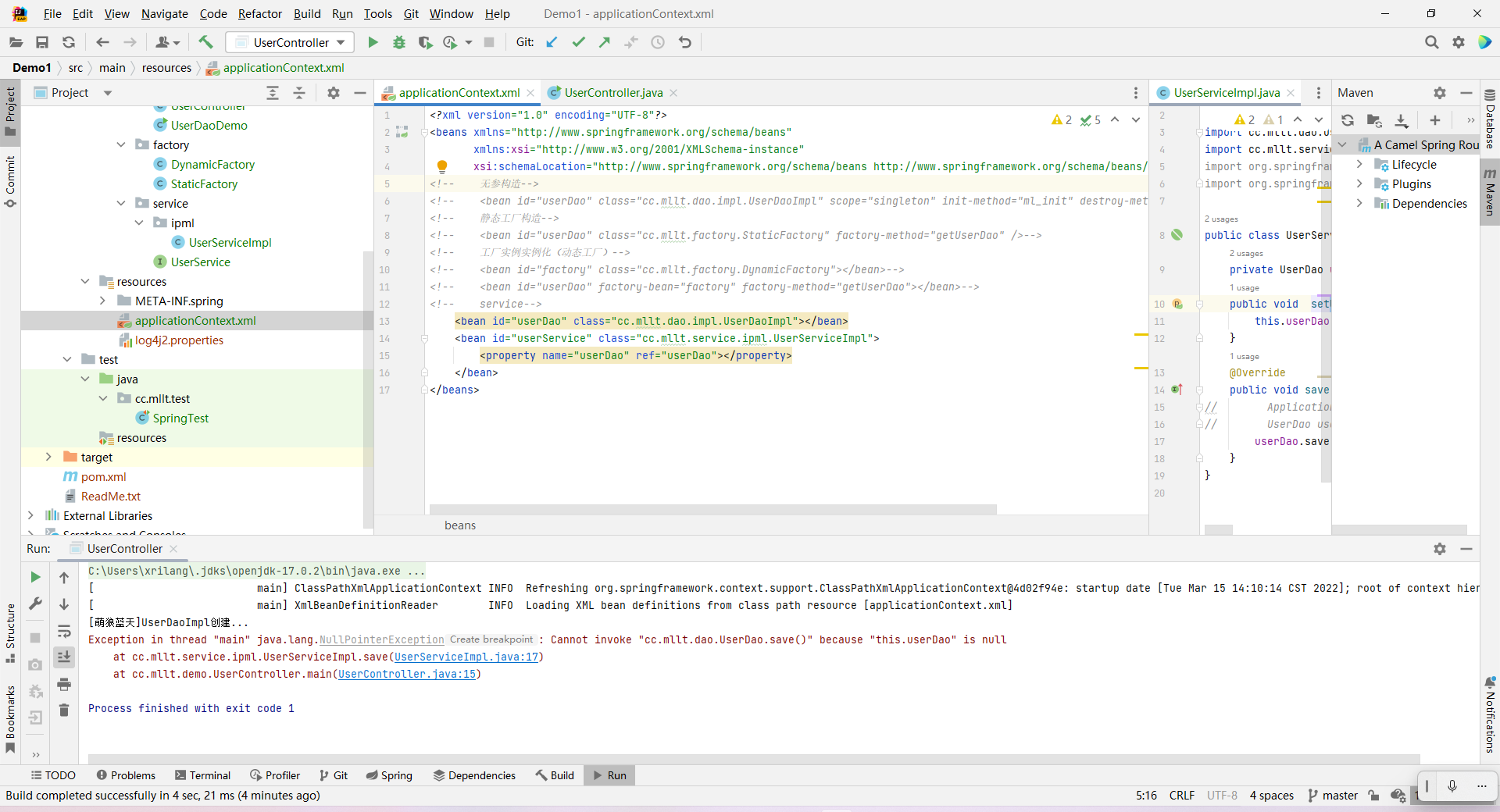Expand Maven Lifecycle node

click(1359, 164)
